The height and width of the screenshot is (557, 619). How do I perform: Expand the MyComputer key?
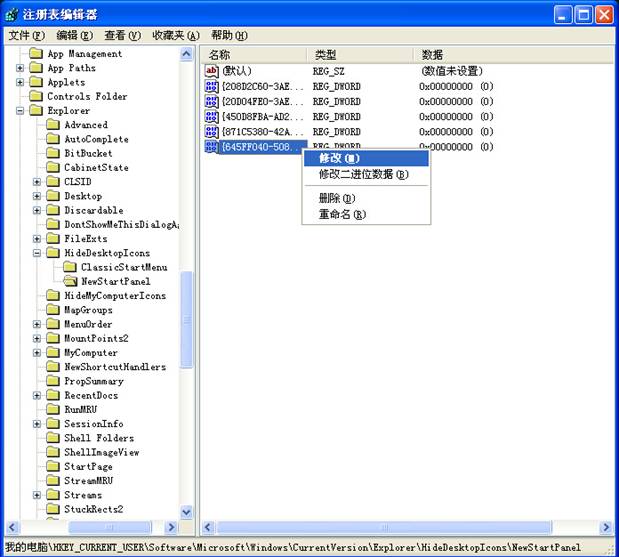(x=37, y=353)
